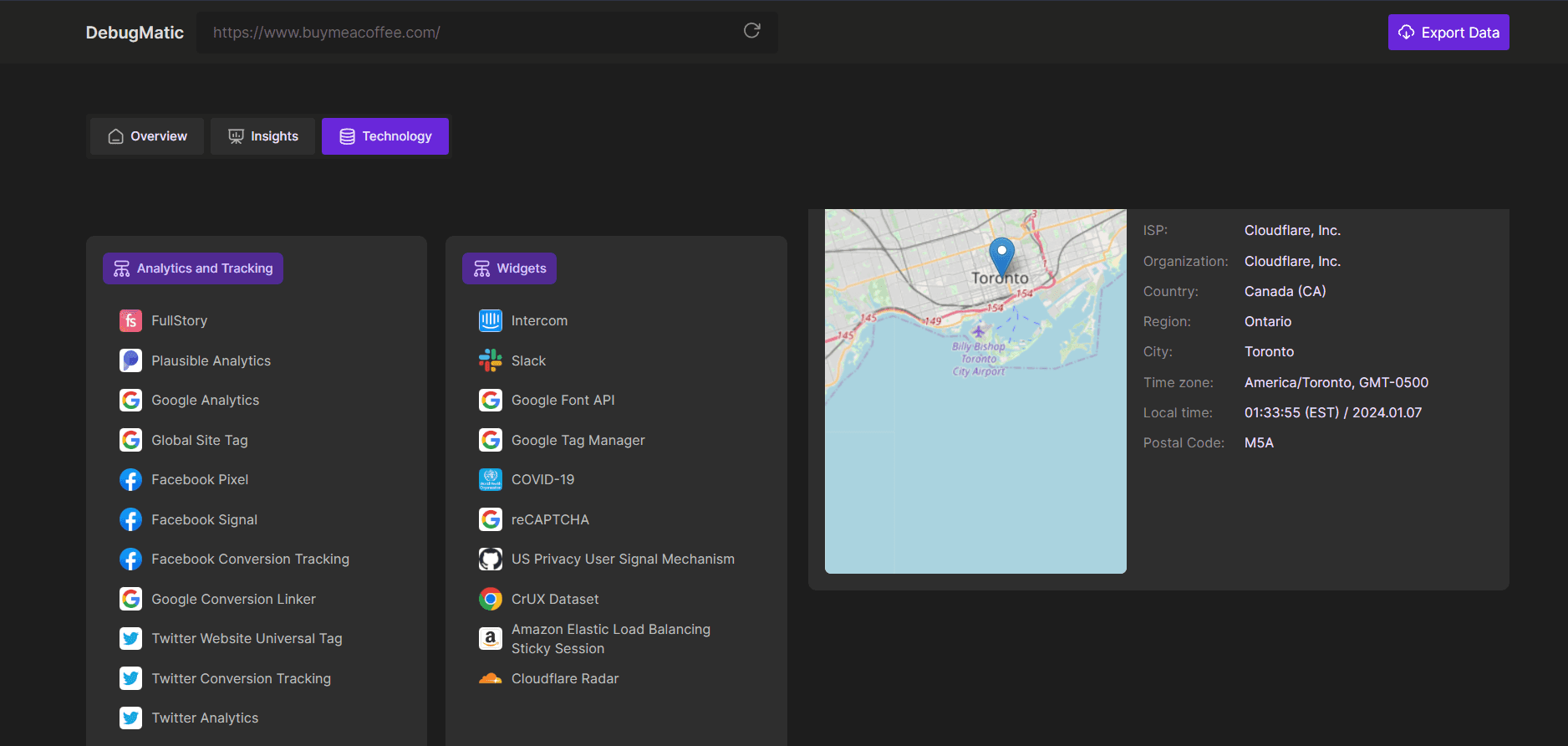Open the Insights tab

tap(262, 136)
